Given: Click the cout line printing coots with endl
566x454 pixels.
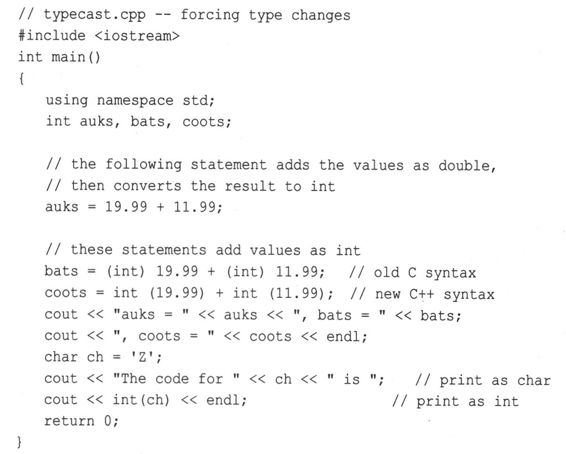Looking at the screenshot, I should (206, 336).
